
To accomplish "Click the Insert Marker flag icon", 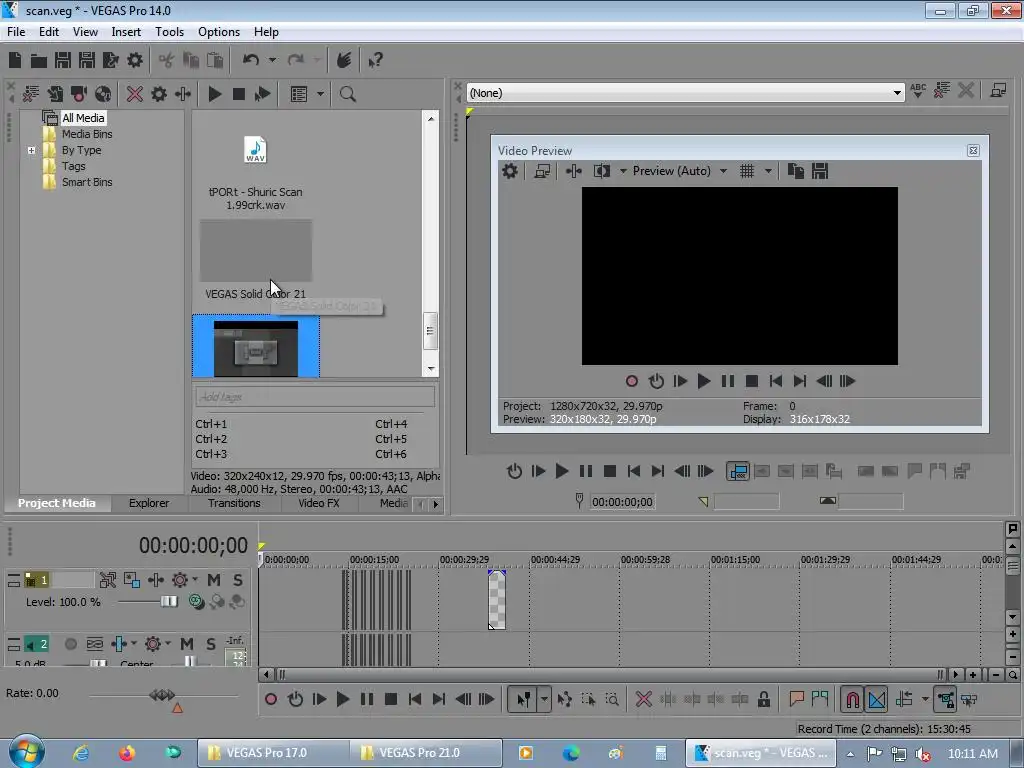I will 796,699.
